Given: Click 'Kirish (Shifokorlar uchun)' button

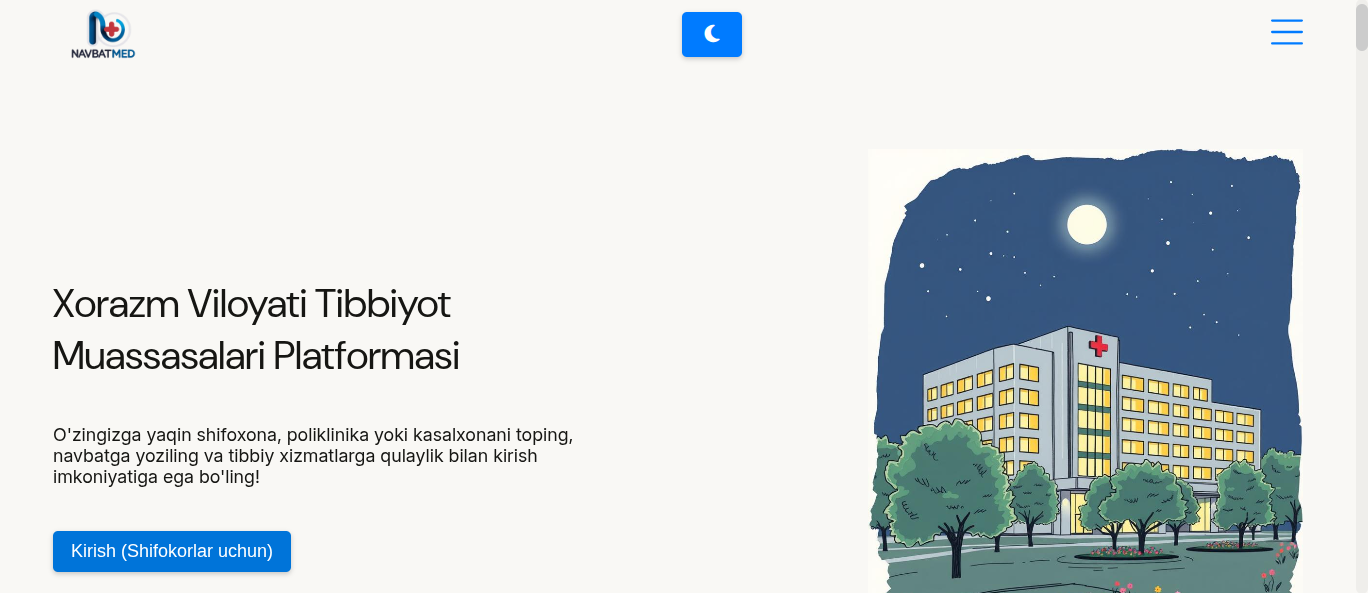Looking at the screenshot, I should 171,551.
